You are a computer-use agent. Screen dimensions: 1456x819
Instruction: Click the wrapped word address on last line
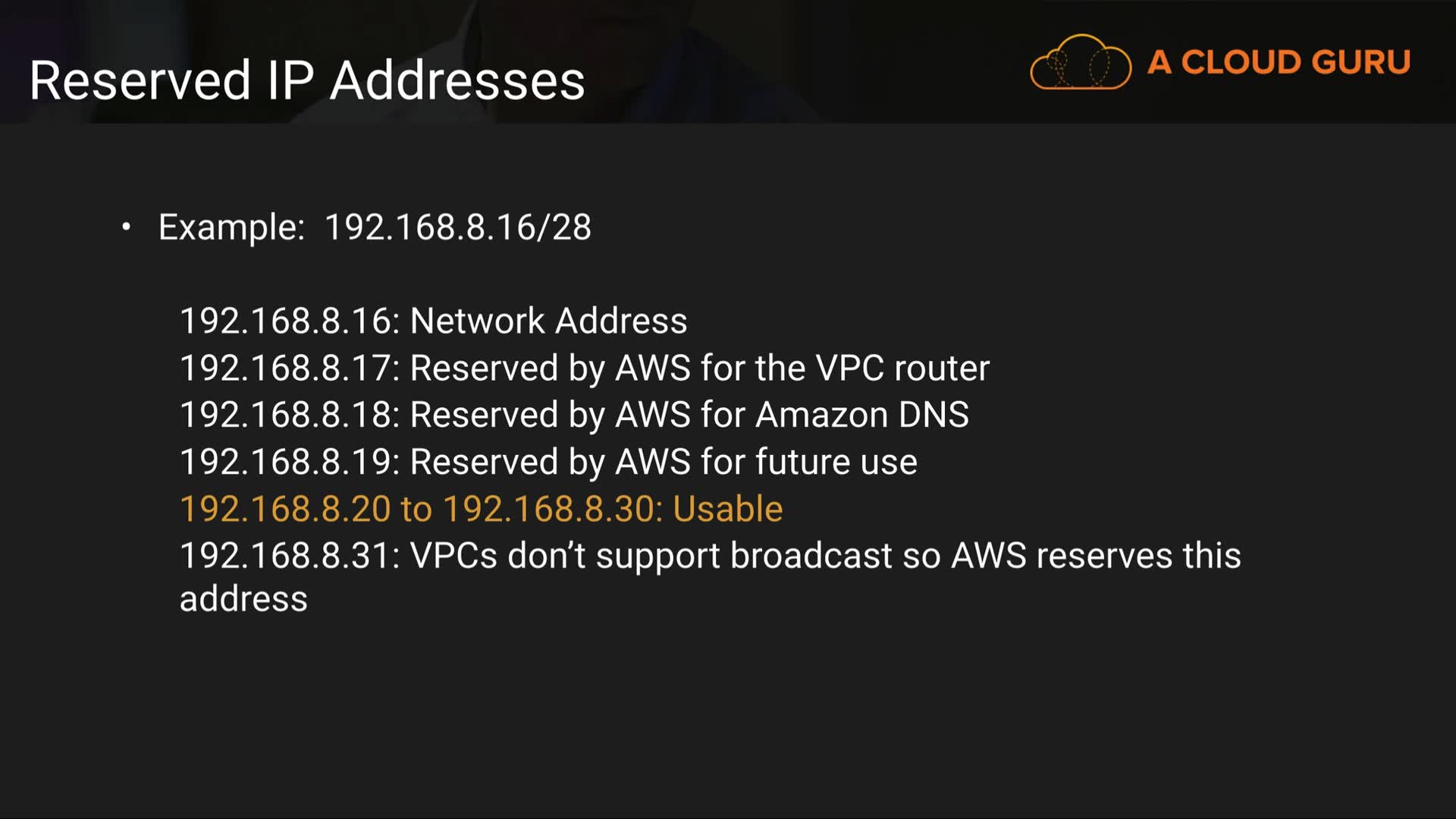pos(243,599)
